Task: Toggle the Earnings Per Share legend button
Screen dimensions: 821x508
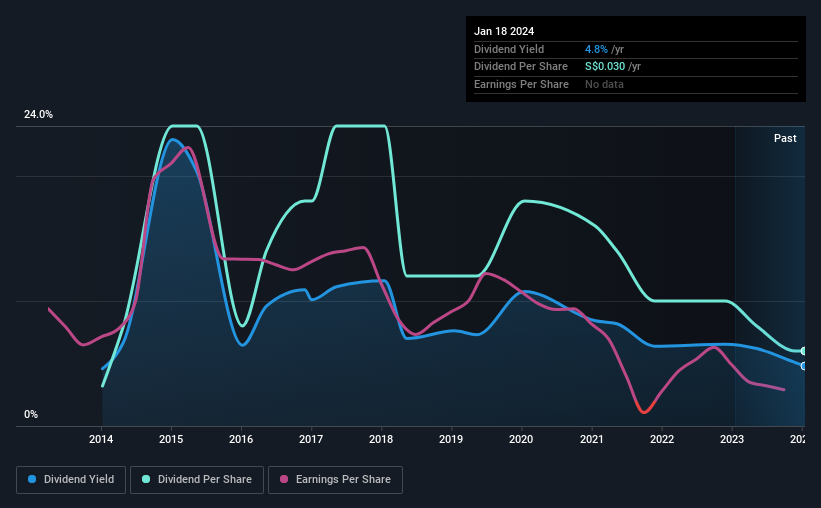Action: [x=335, y=480]
